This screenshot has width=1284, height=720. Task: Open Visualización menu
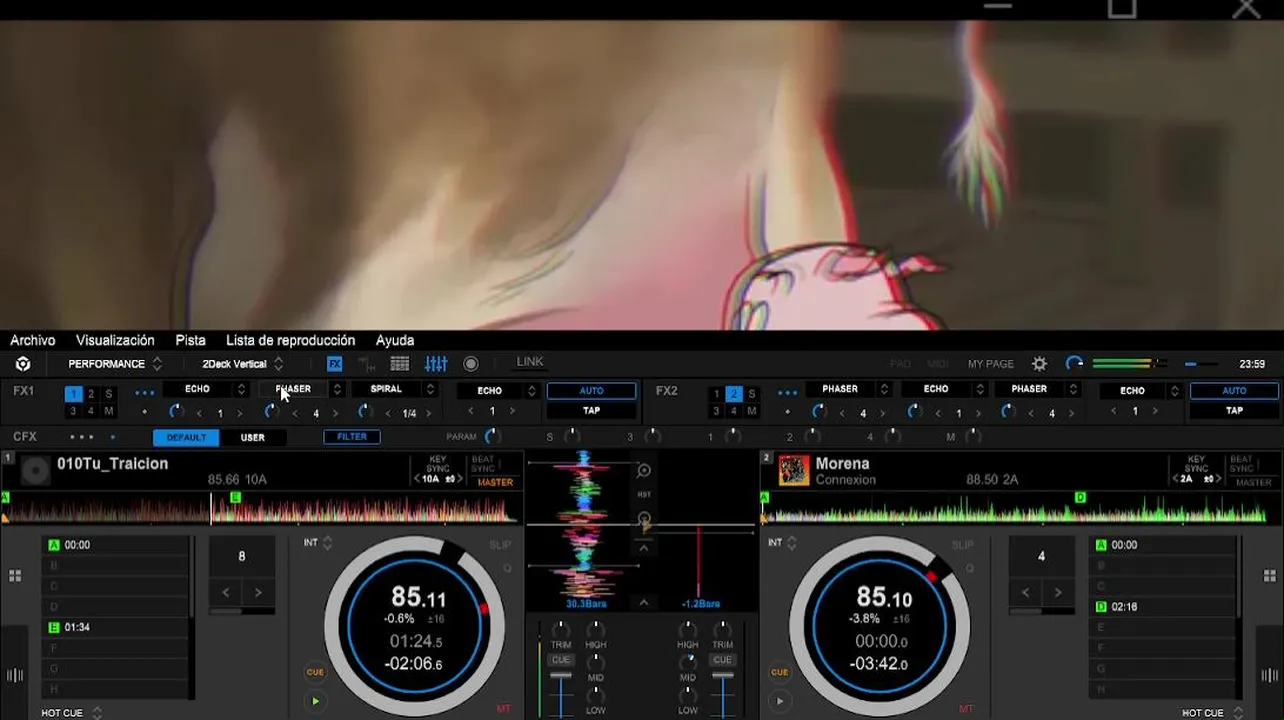pyautogui.click(x=115, y=341)
